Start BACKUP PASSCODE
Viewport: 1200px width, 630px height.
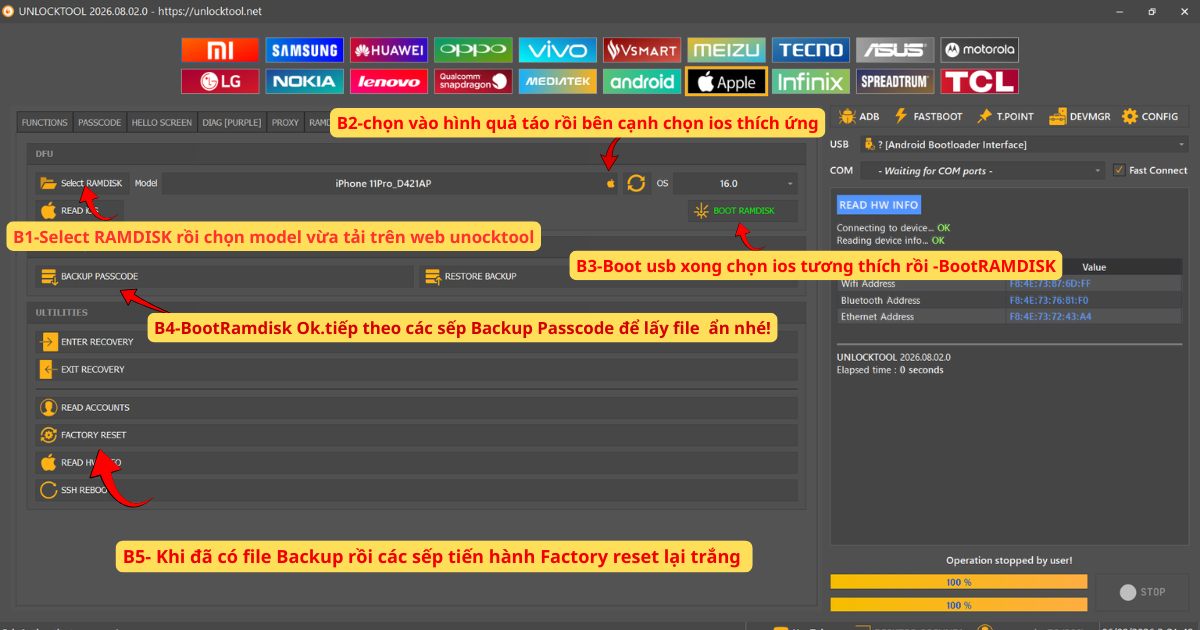point(223,276)
